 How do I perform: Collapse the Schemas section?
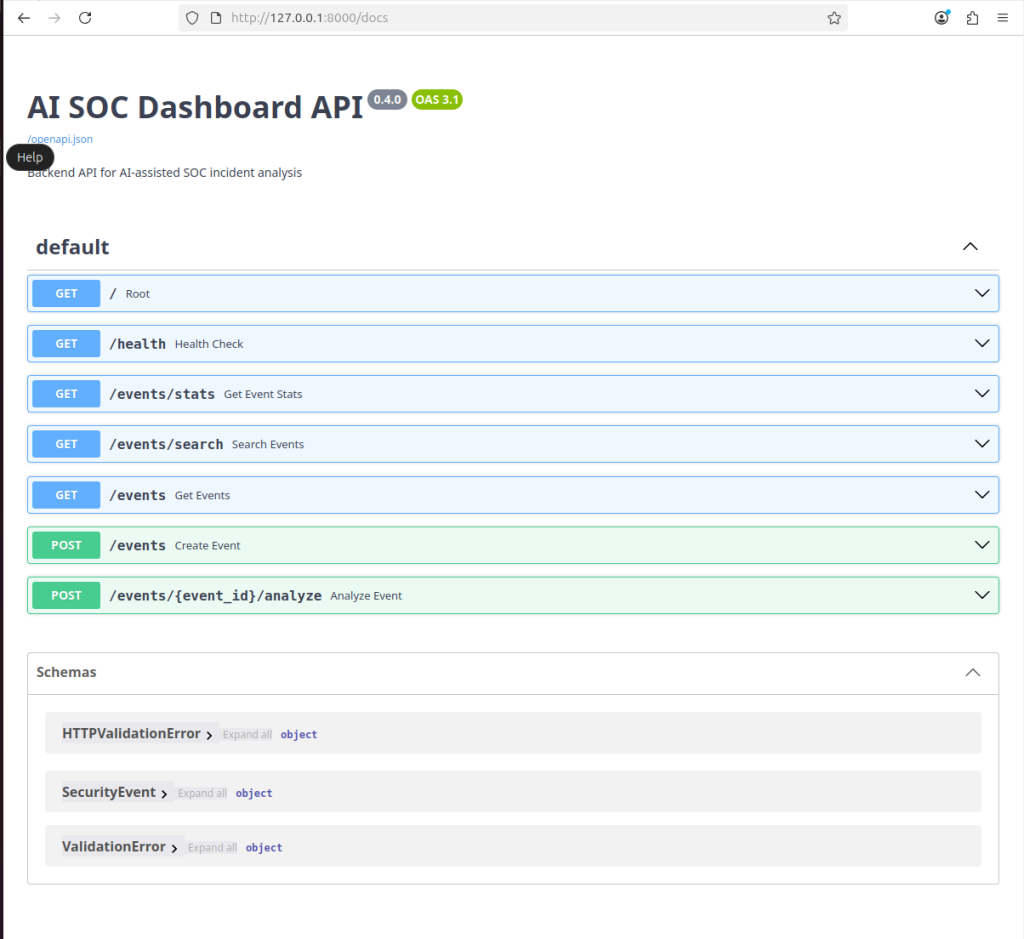[972, 673]
